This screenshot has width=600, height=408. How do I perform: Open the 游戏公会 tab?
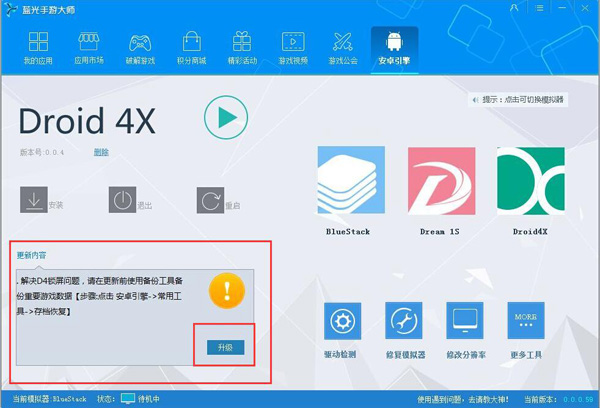point(343,48)
